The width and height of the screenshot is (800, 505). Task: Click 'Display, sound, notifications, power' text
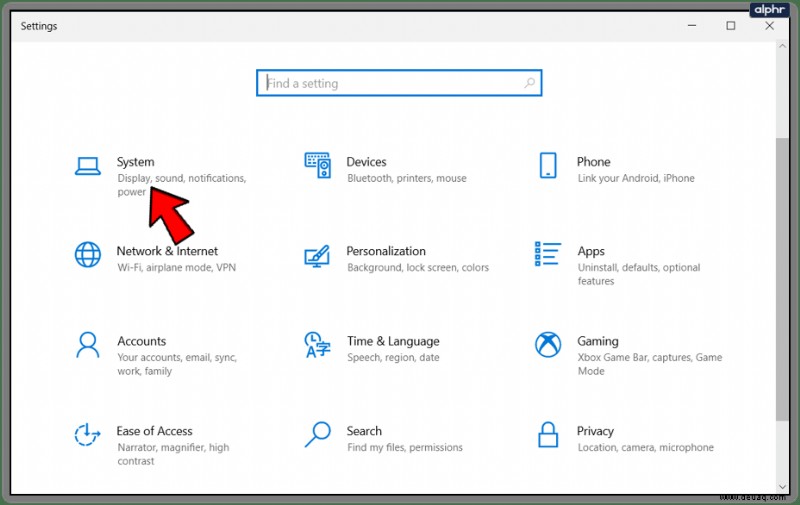click(182, 185)
